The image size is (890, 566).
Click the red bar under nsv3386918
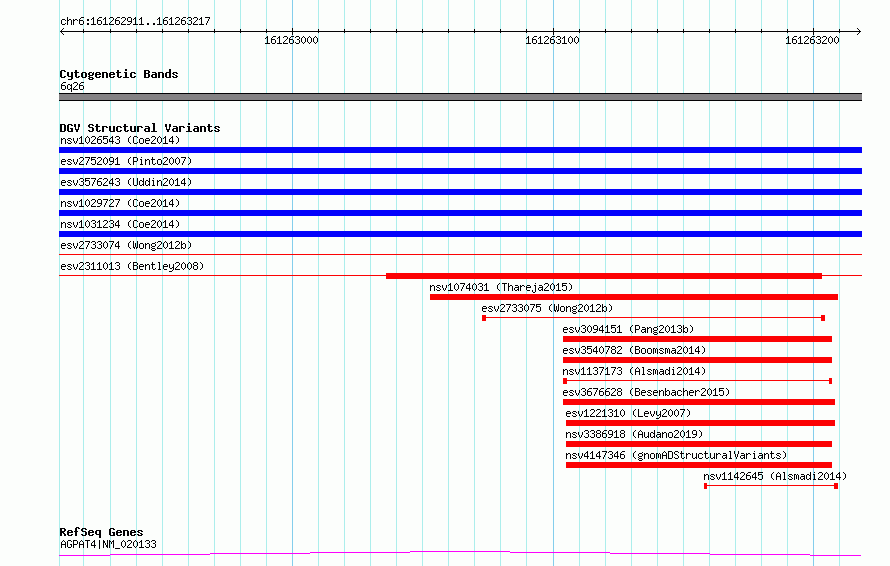pos(699,444)
